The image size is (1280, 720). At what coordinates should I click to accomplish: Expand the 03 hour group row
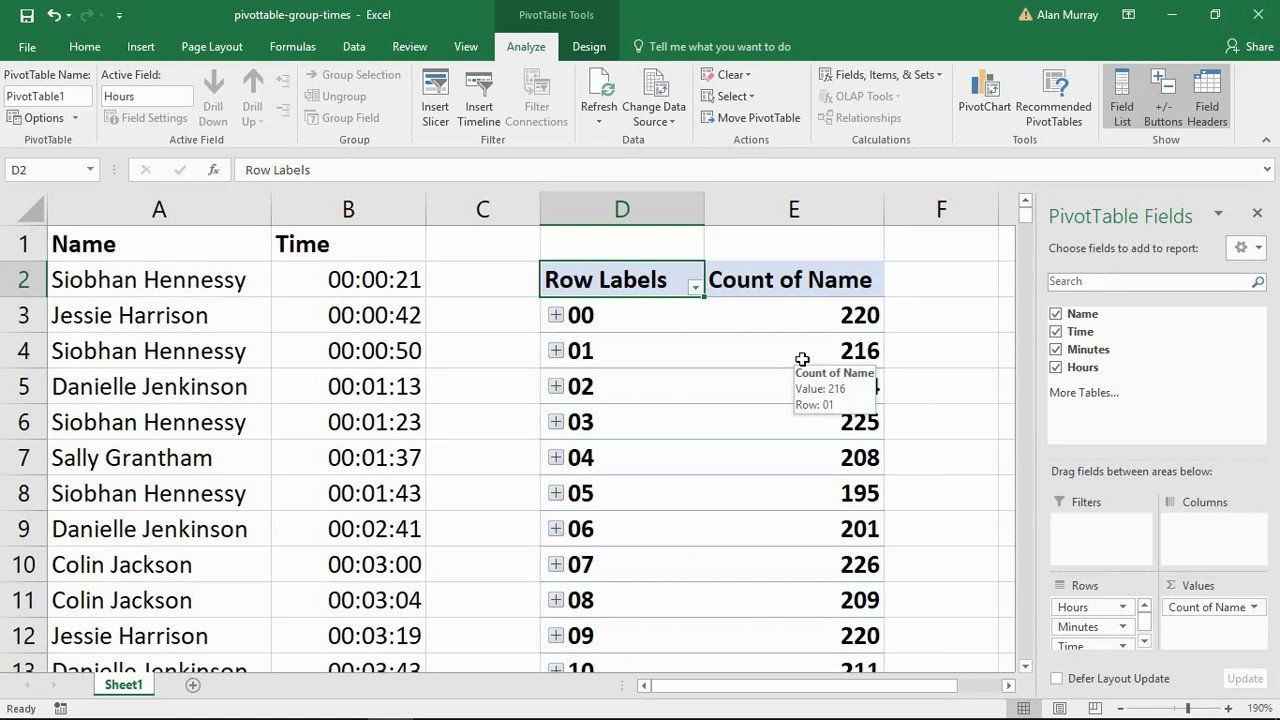[x=556, y=422]
